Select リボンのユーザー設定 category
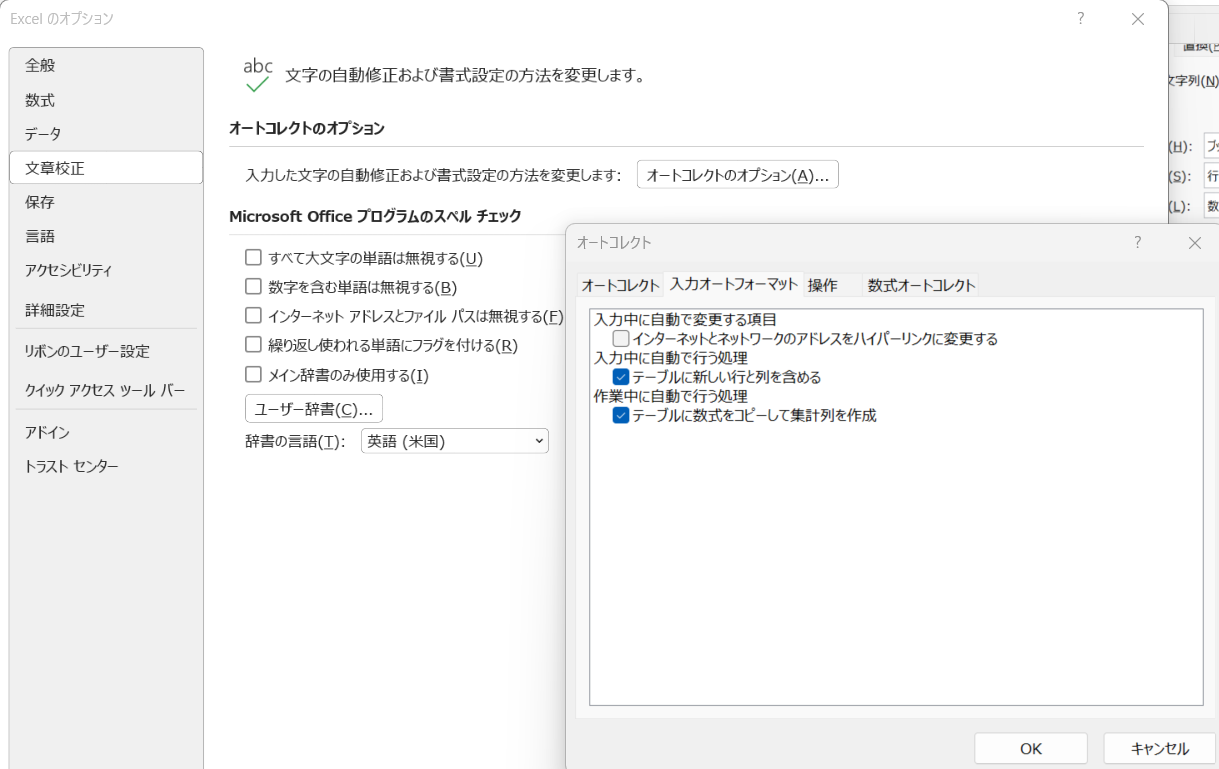1219x769 pixels. pos(87,351)
